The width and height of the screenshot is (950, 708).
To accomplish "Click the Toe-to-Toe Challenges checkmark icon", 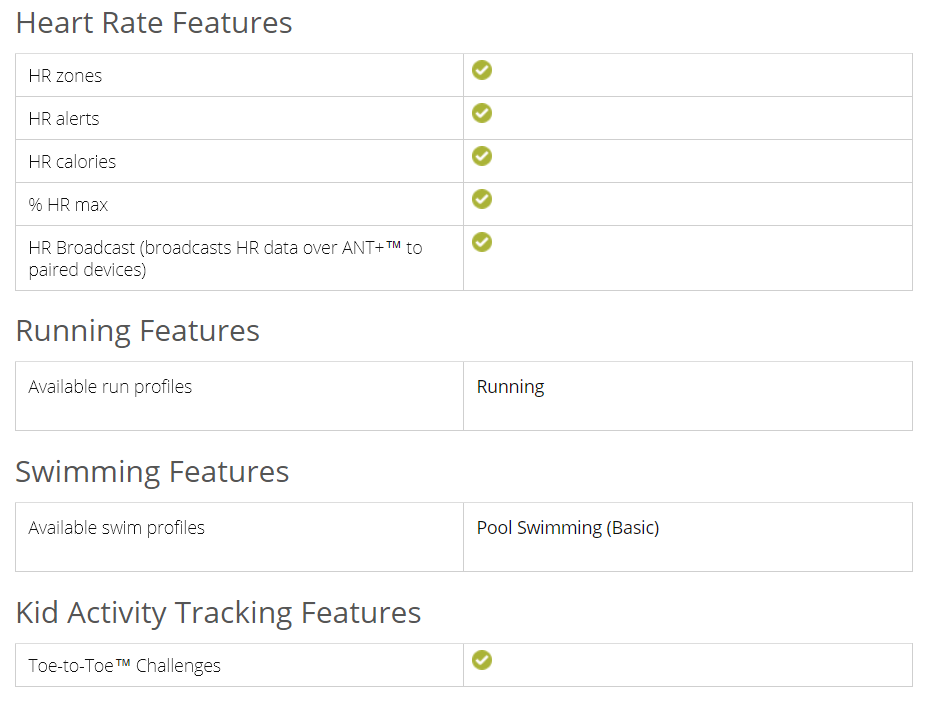I will 482,660.
